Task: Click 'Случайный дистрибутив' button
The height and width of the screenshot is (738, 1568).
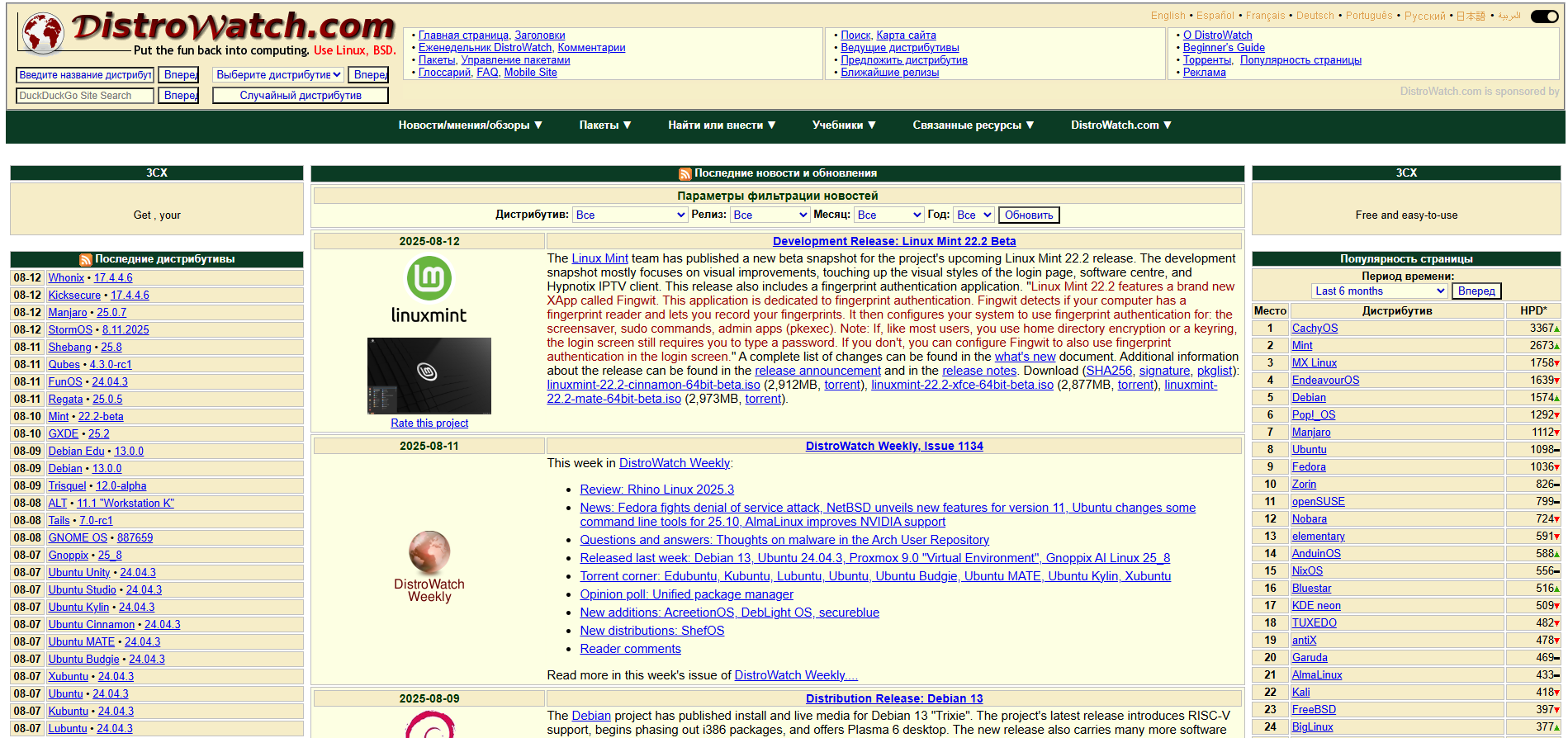Action: (x=301, y=96)
